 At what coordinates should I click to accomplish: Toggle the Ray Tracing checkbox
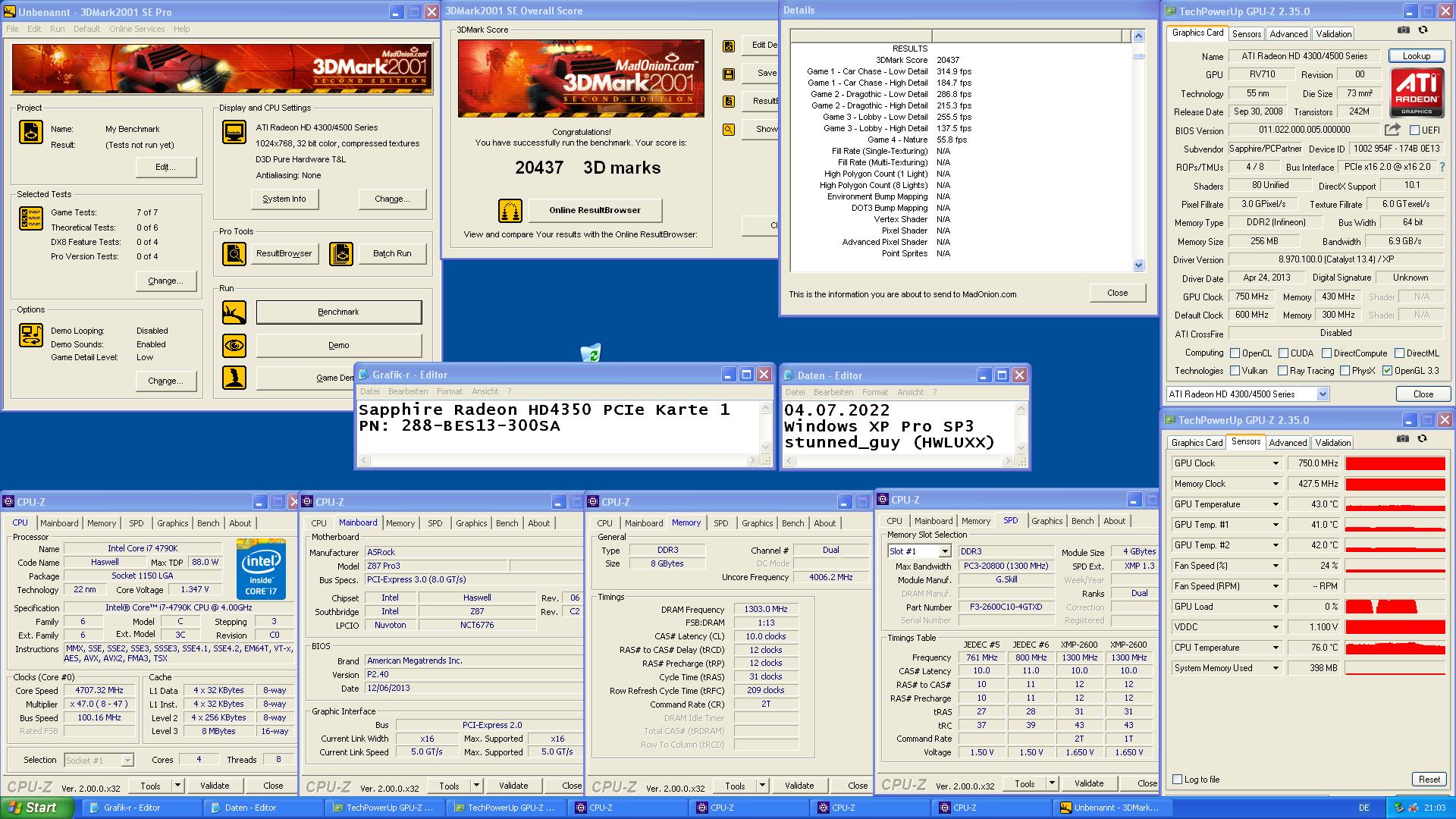[x=1282, y=371]
